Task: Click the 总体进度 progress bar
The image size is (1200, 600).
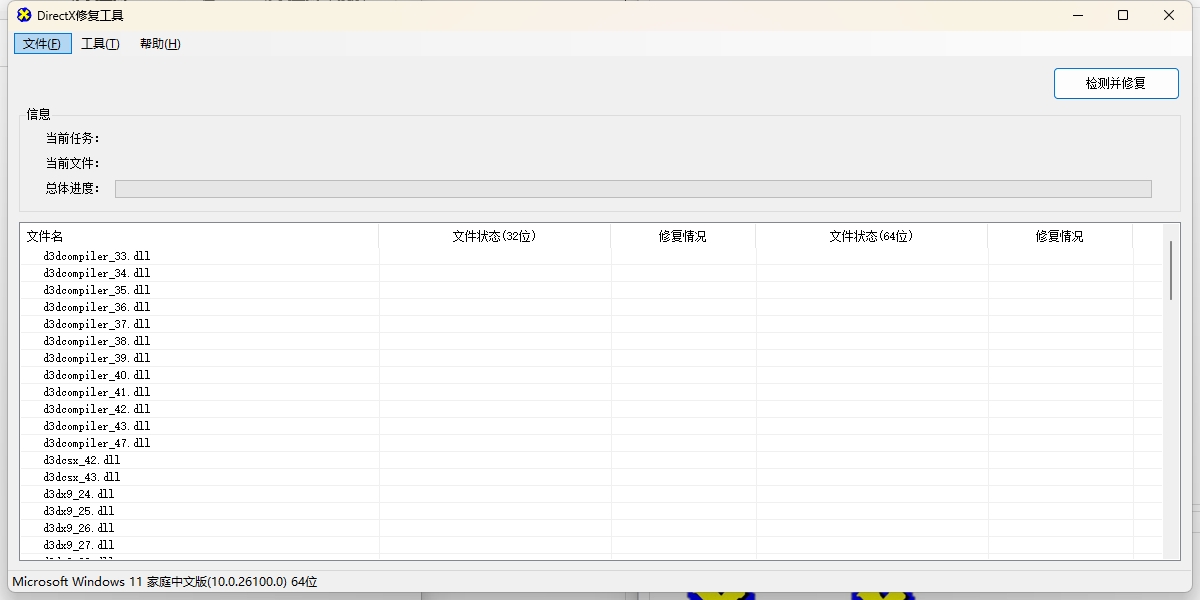Action: click(x=632, y=188)
